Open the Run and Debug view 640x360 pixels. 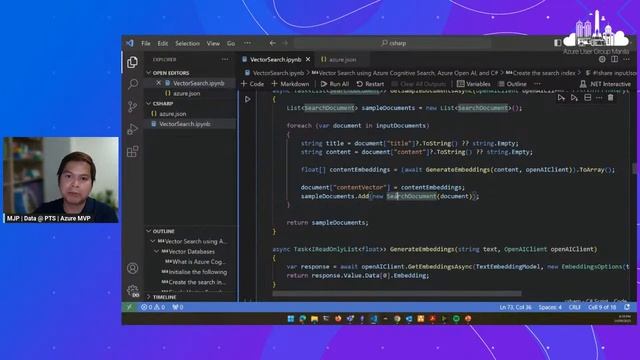(132, 129)
